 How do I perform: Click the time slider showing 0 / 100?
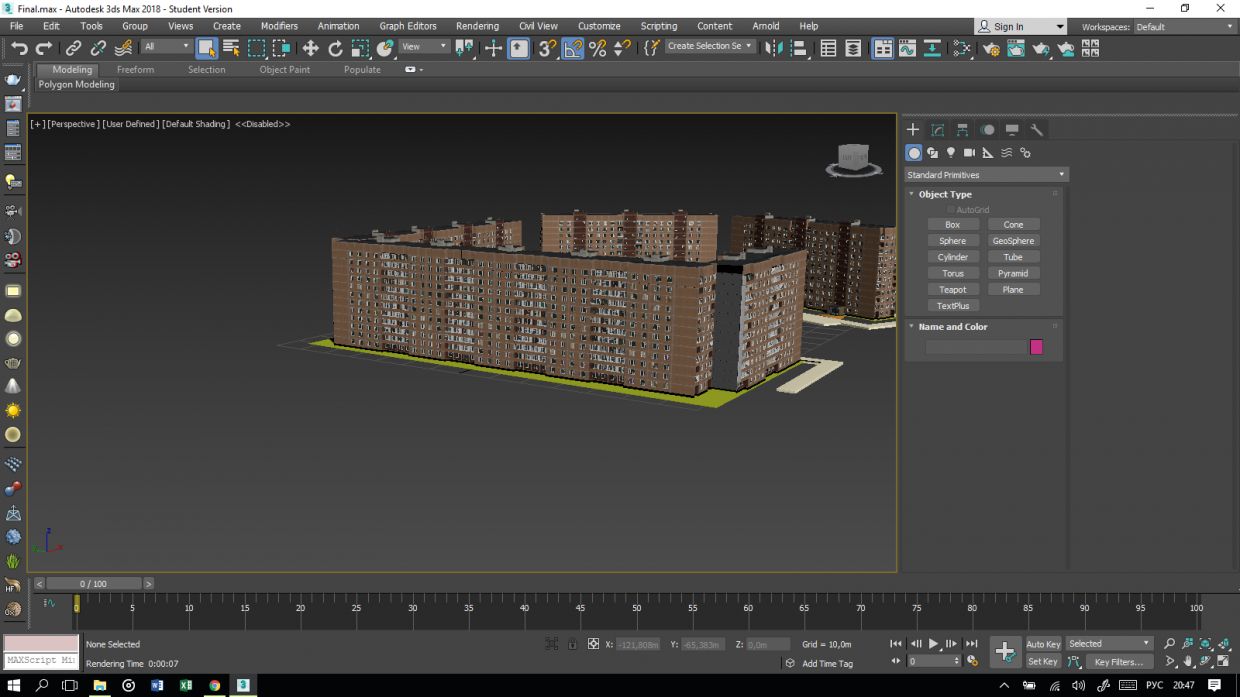click(x=93, y=584)
